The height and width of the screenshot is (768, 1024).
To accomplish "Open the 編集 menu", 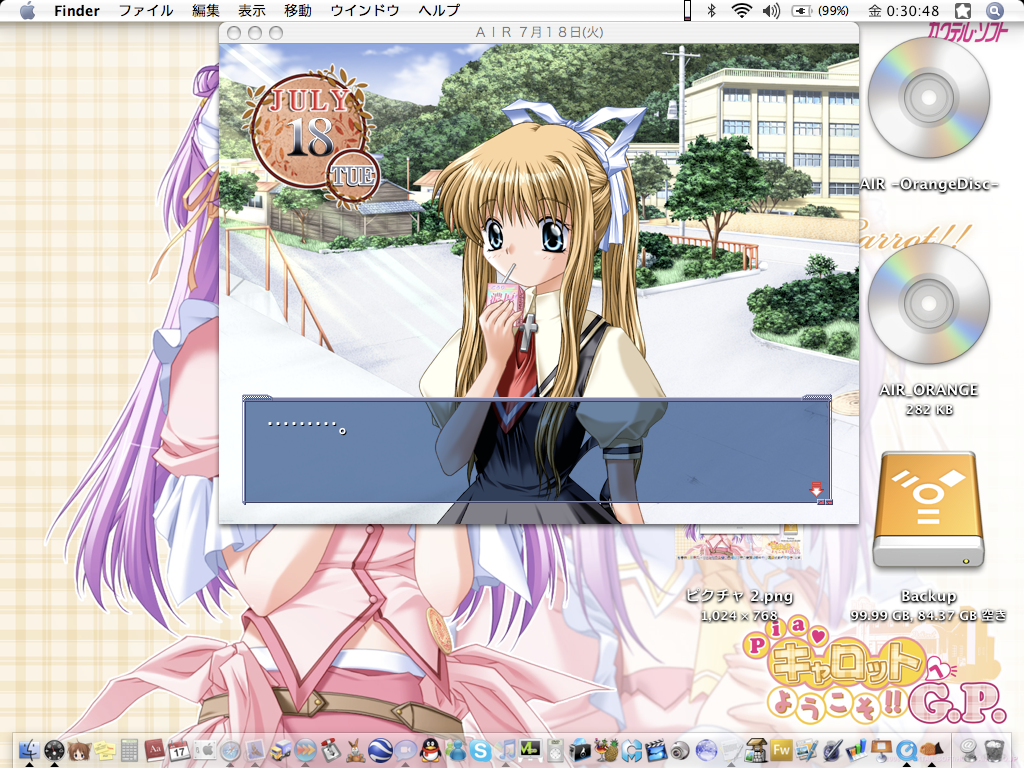I will pos(206,10).
